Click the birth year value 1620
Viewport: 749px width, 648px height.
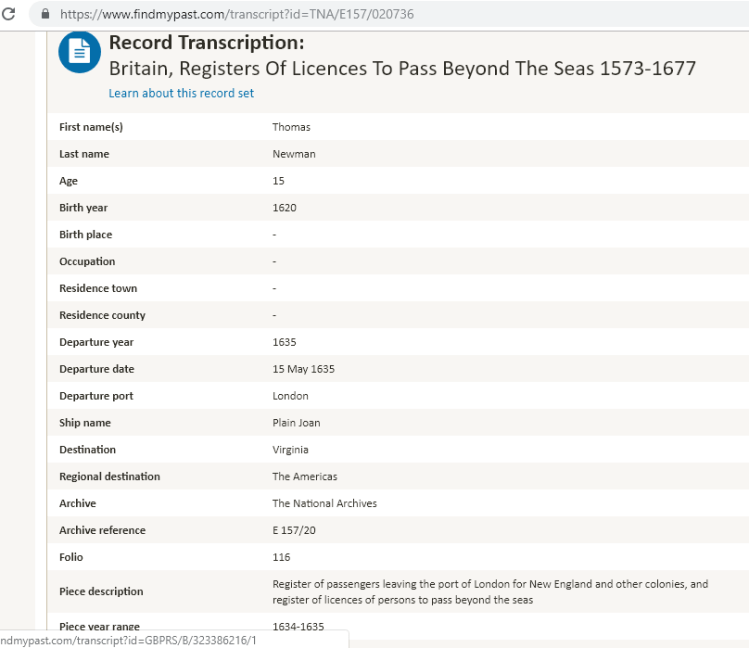[284, 208]
